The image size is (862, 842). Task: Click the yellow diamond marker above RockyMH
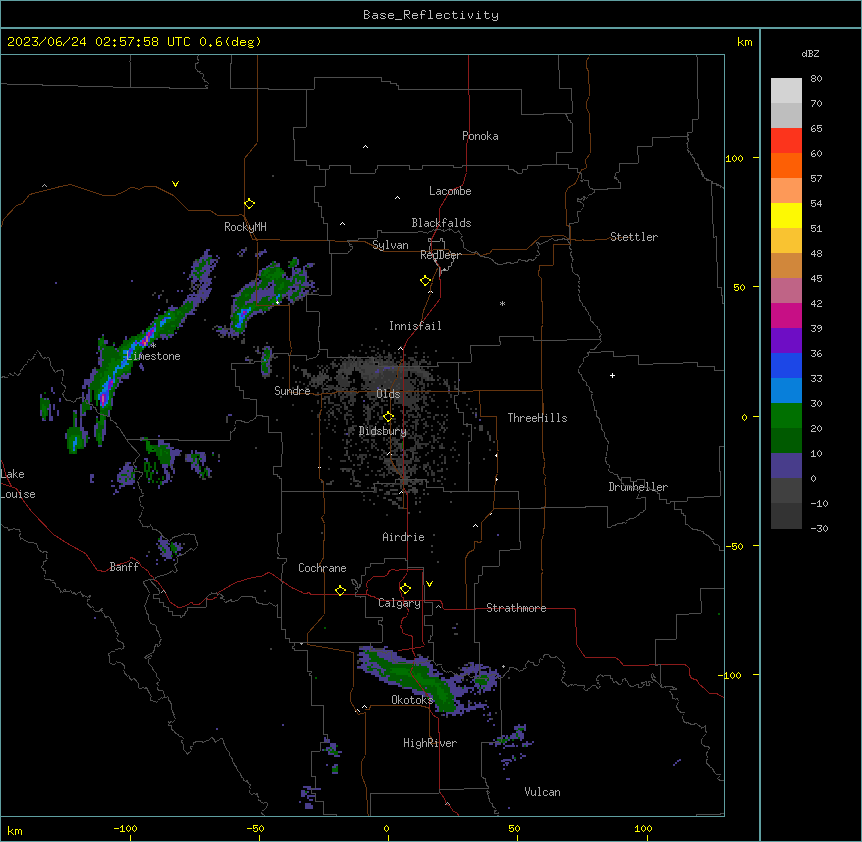coord(249,204)
